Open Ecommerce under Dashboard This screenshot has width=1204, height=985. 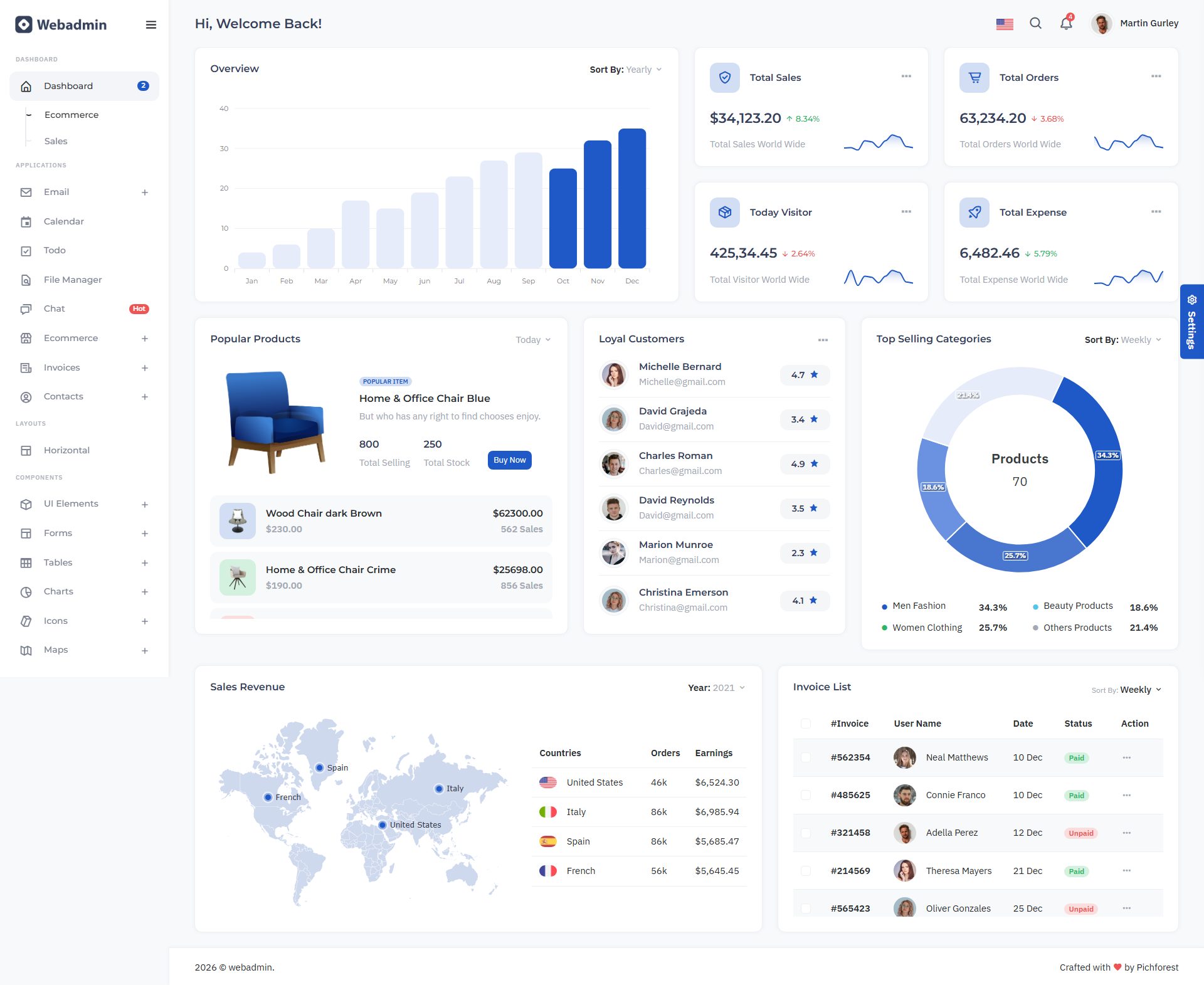coord(71,115)
